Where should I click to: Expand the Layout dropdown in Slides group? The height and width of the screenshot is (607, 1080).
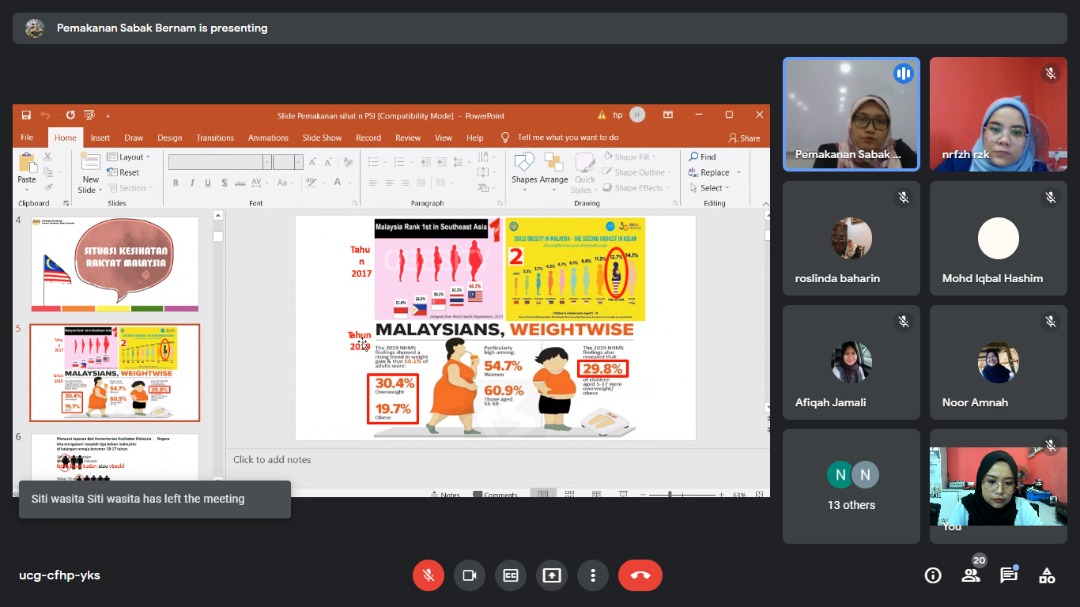(x=130, y=157)
